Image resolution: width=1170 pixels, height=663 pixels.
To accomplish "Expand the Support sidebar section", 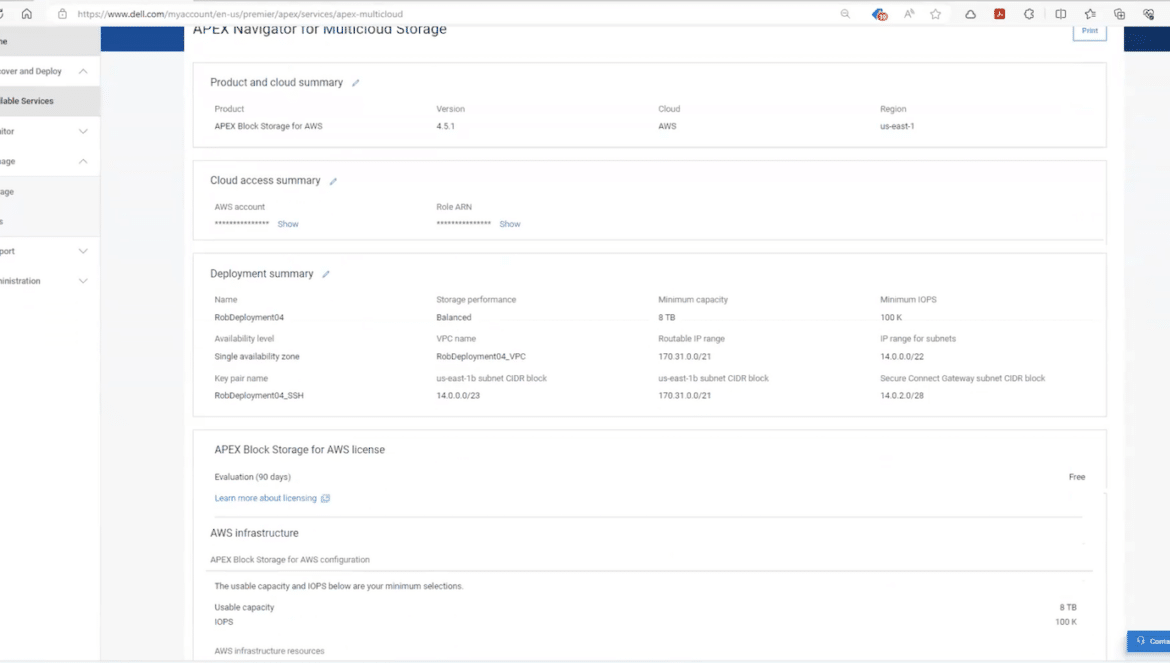I will tap(83, 251).
